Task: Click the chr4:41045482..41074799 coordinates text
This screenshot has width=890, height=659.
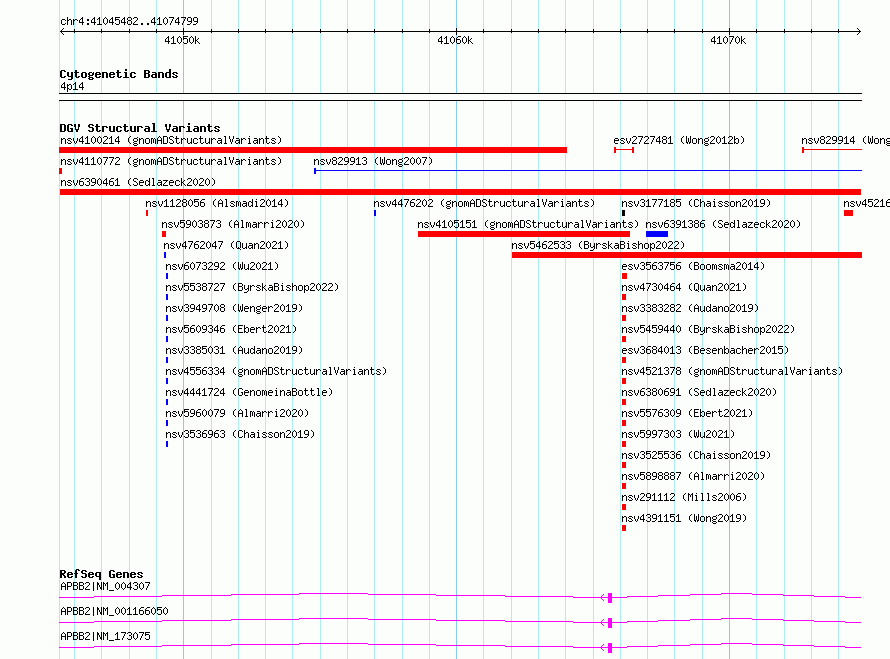Action: [x=129, y=22]
